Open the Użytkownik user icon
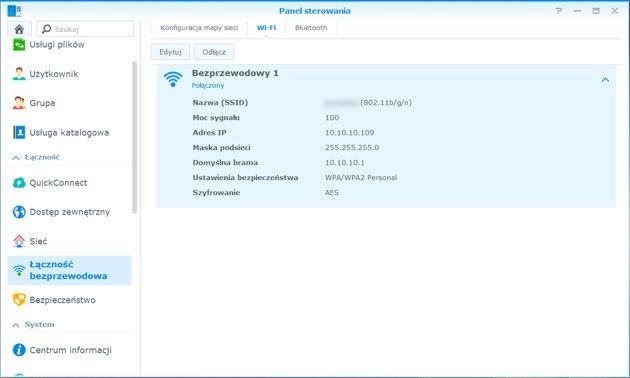 [x=19, y=74]
